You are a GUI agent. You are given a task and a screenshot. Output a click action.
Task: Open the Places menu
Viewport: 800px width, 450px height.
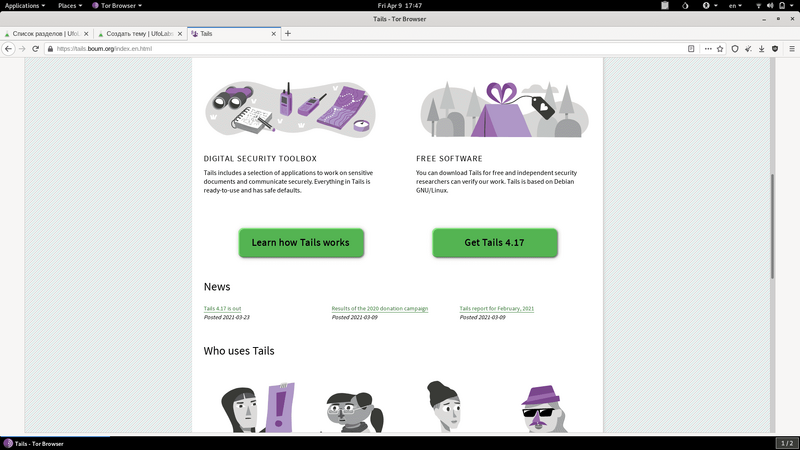(70, 5)
